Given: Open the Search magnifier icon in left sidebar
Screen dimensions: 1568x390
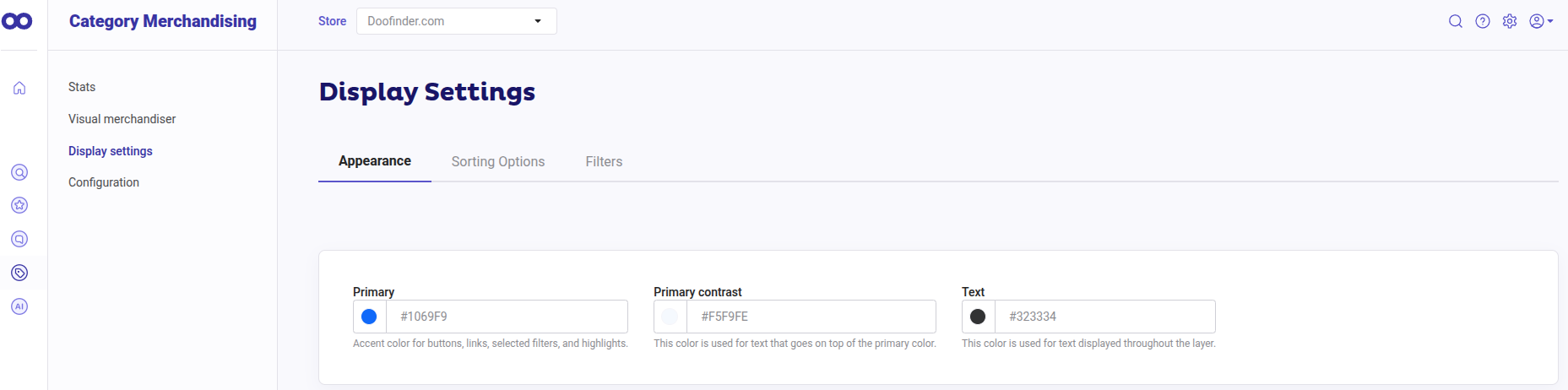Looking at the screenshot, I should (x=19, y=172).
